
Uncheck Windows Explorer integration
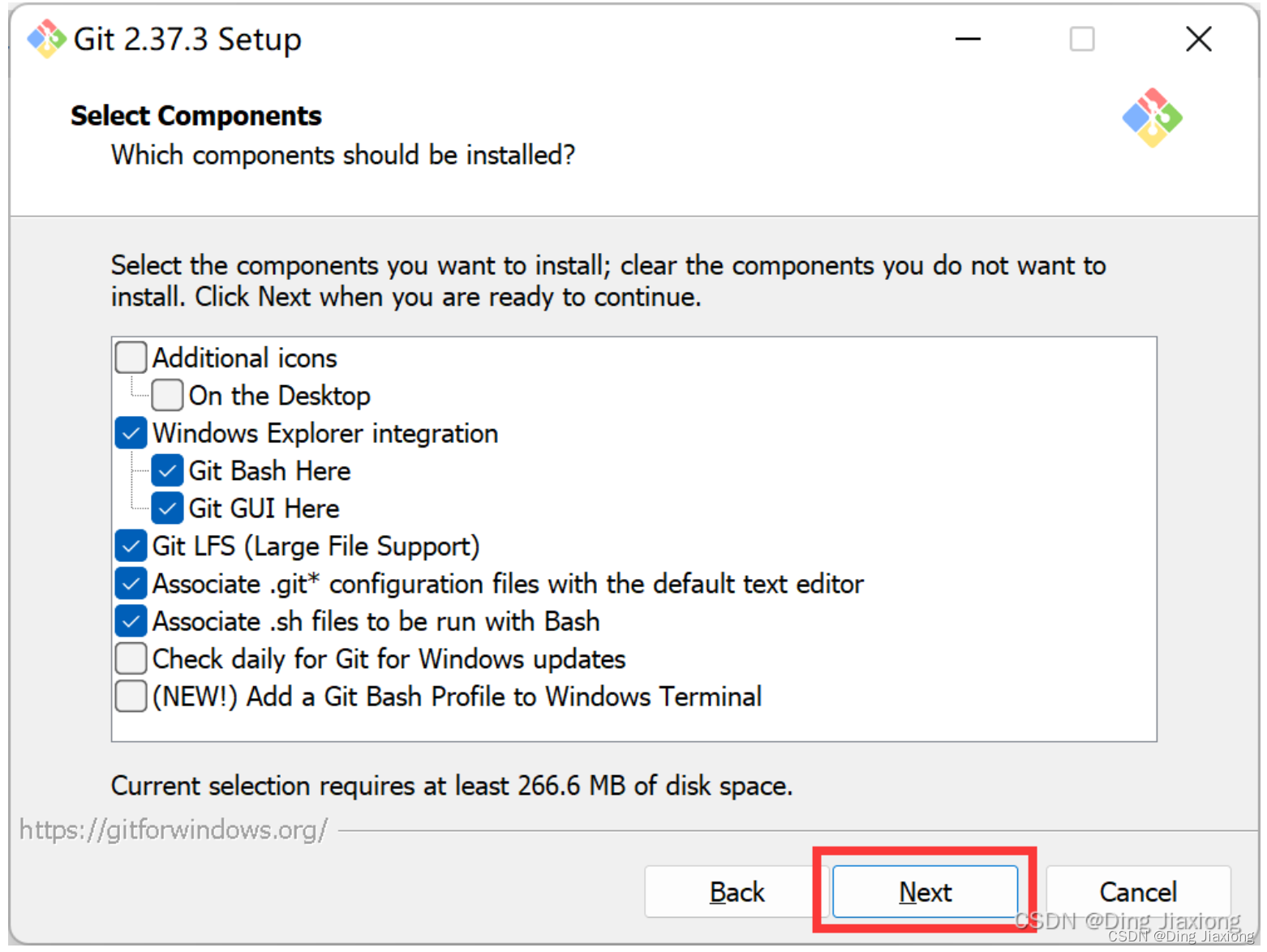pos(131,433)
